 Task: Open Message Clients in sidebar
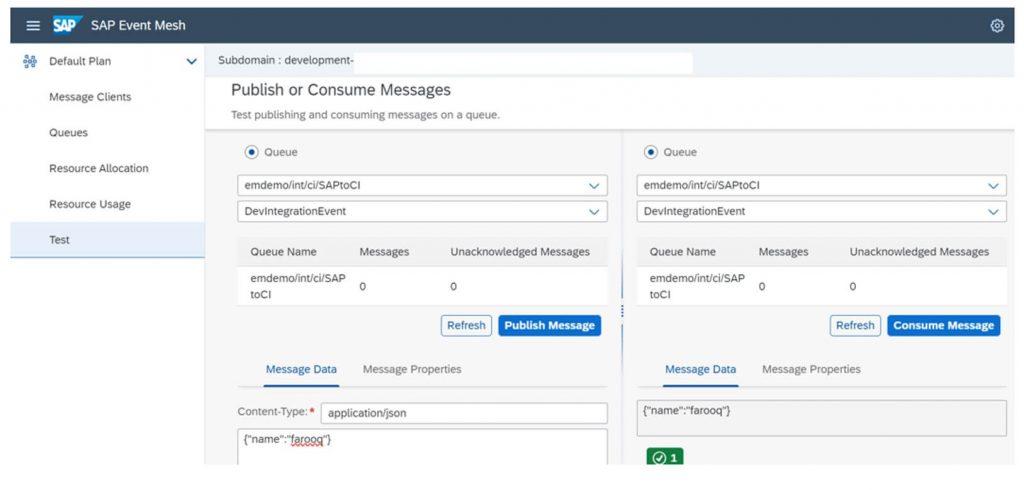pos(90,97)
